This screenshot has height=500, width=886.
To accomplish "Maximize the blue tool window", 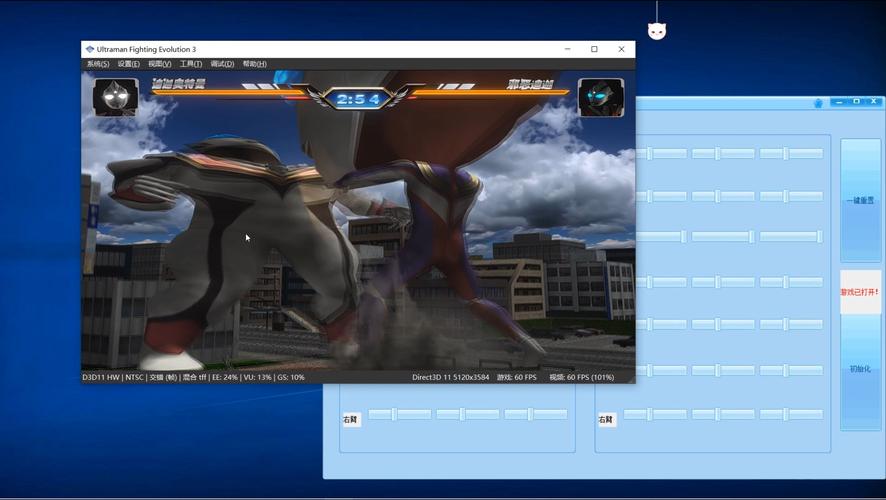I will pos(857,102).
